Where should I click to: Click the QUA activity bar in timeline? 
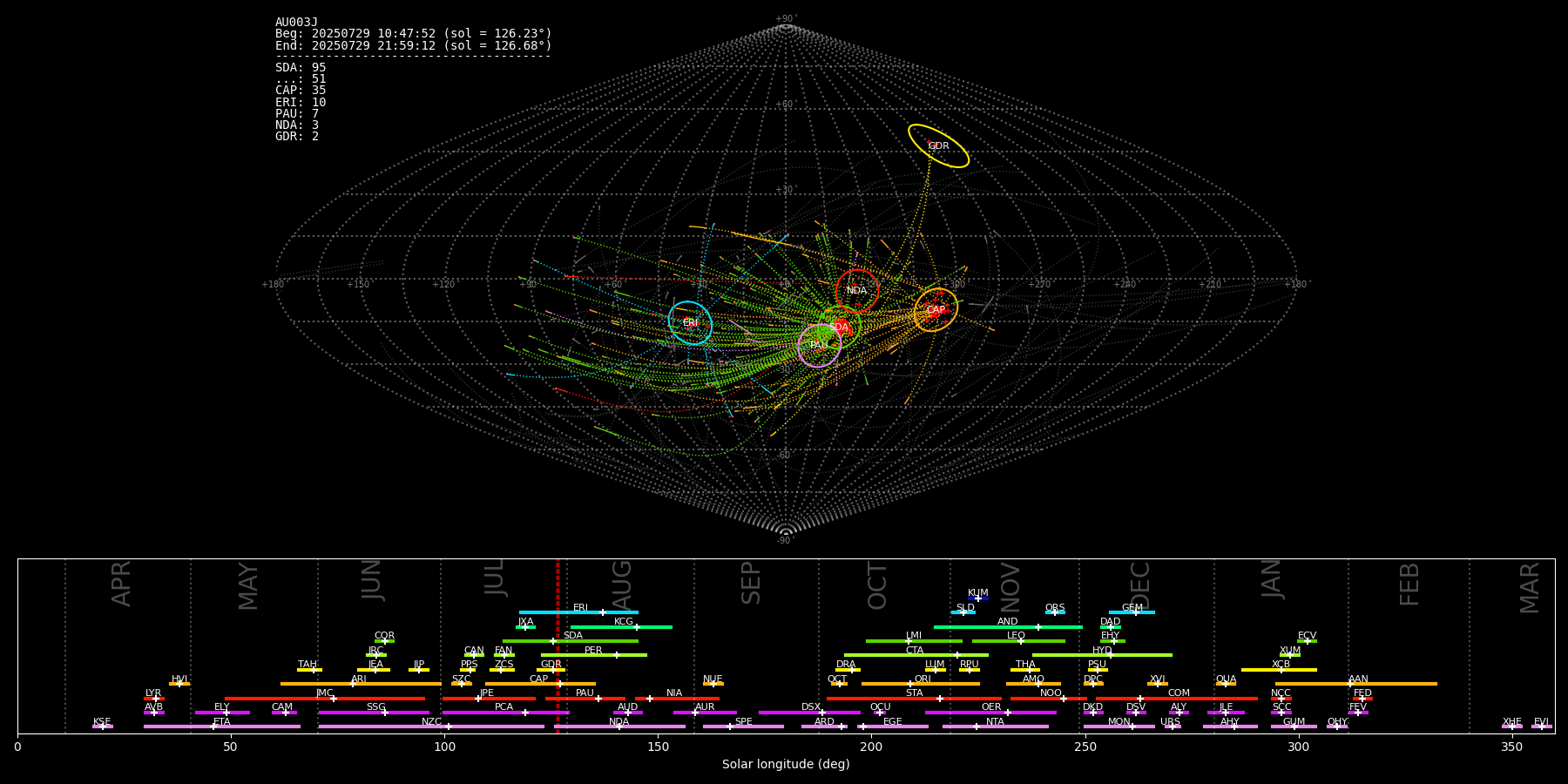[1226, 684]
